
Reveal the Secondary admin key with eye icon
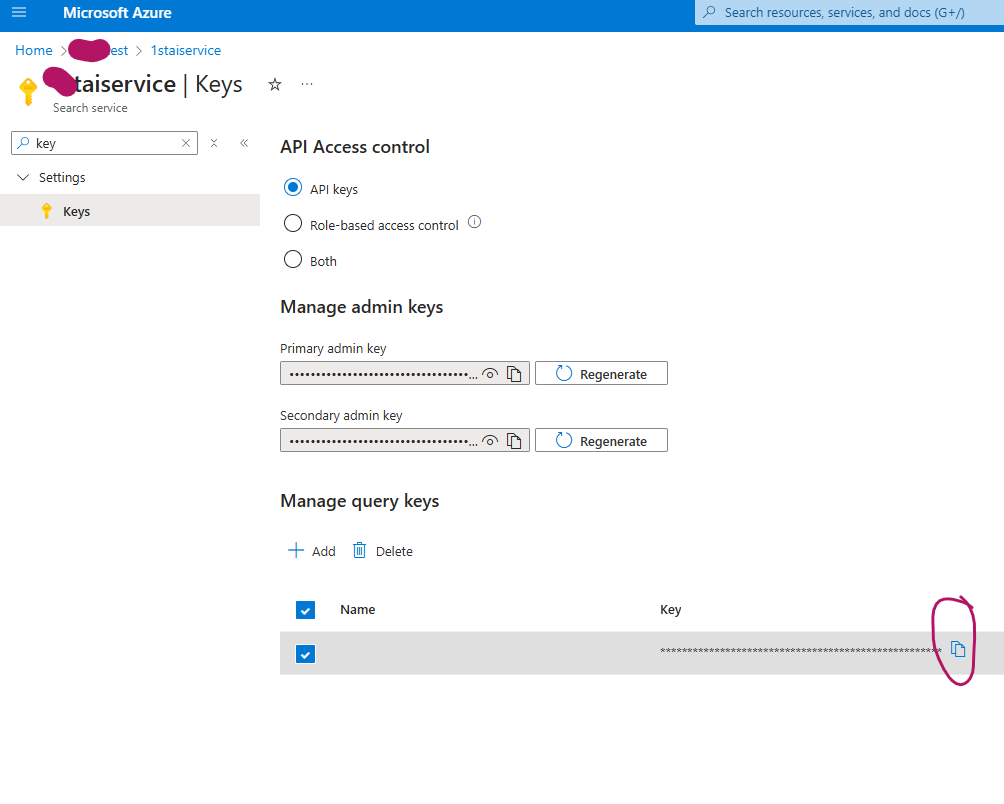(490, 440)
